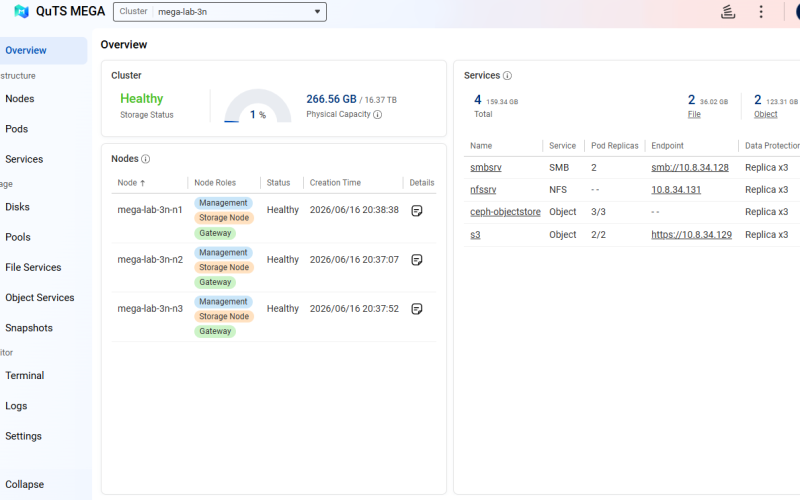
Task: Go to Nodes in the sidebar
Action: [20, 98]
